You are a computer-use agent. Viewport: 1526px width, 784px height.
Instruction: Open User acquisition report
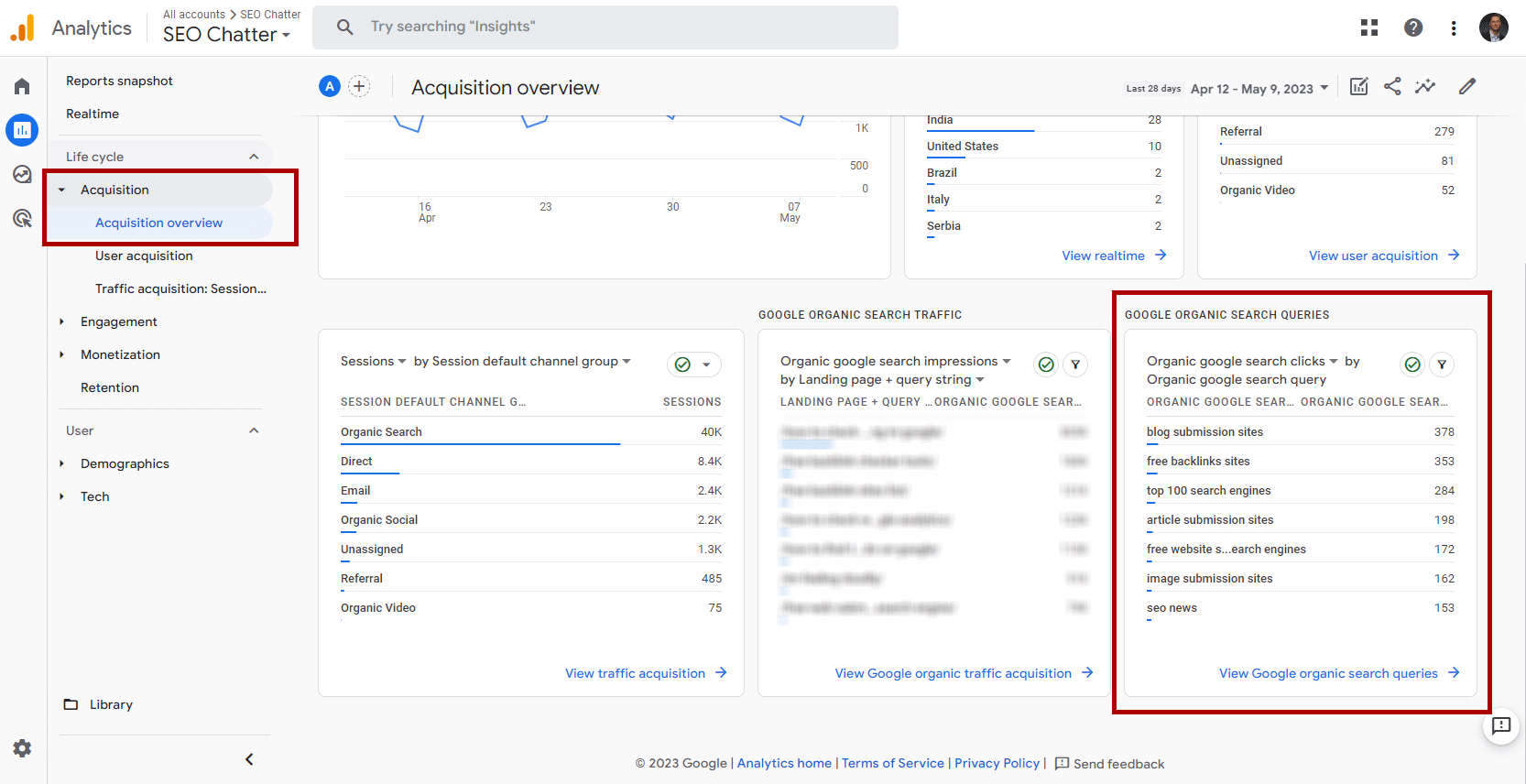point(144,256)
